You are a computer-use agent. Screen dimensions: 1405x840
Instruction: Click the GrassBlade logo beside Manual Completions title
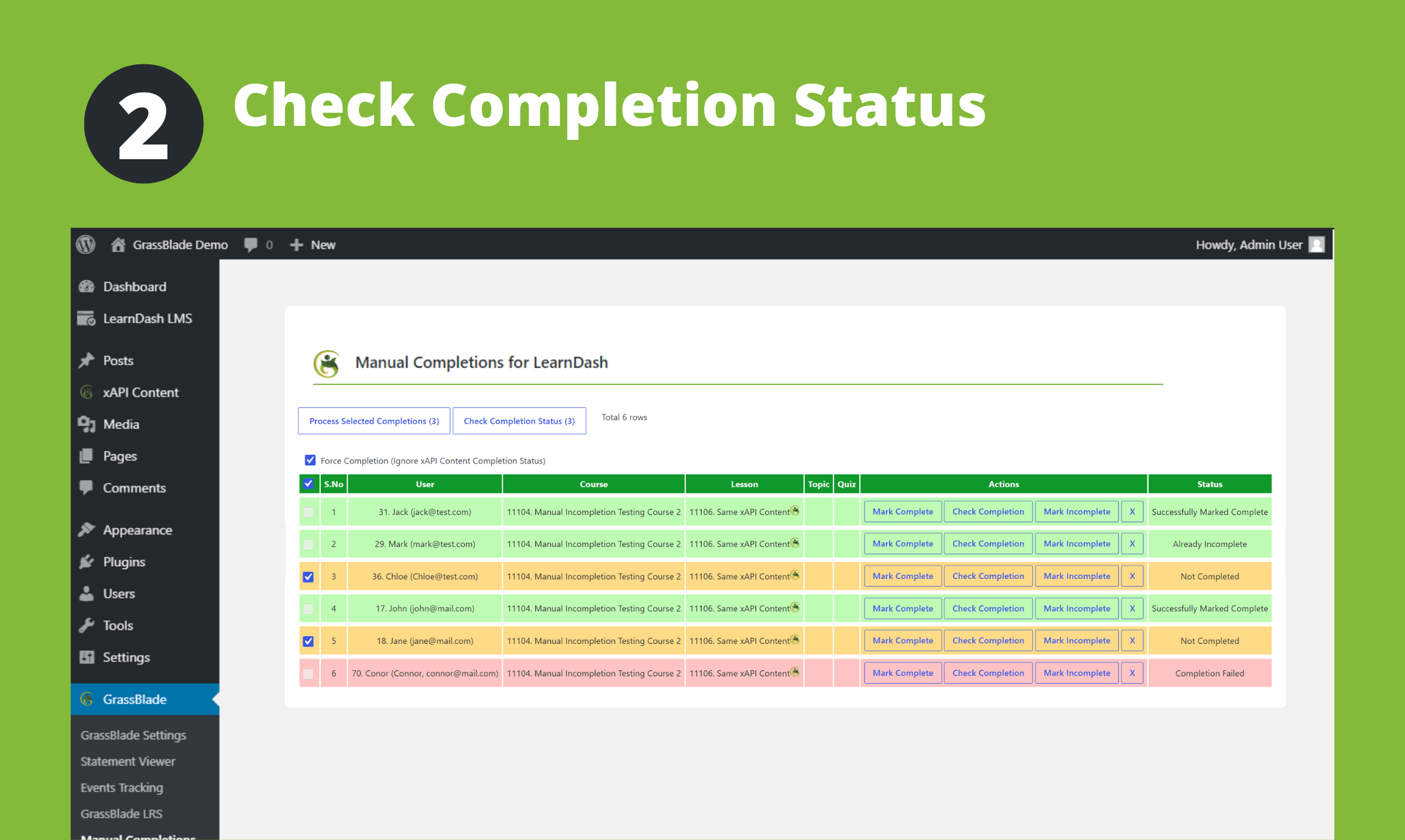(327, 364)
